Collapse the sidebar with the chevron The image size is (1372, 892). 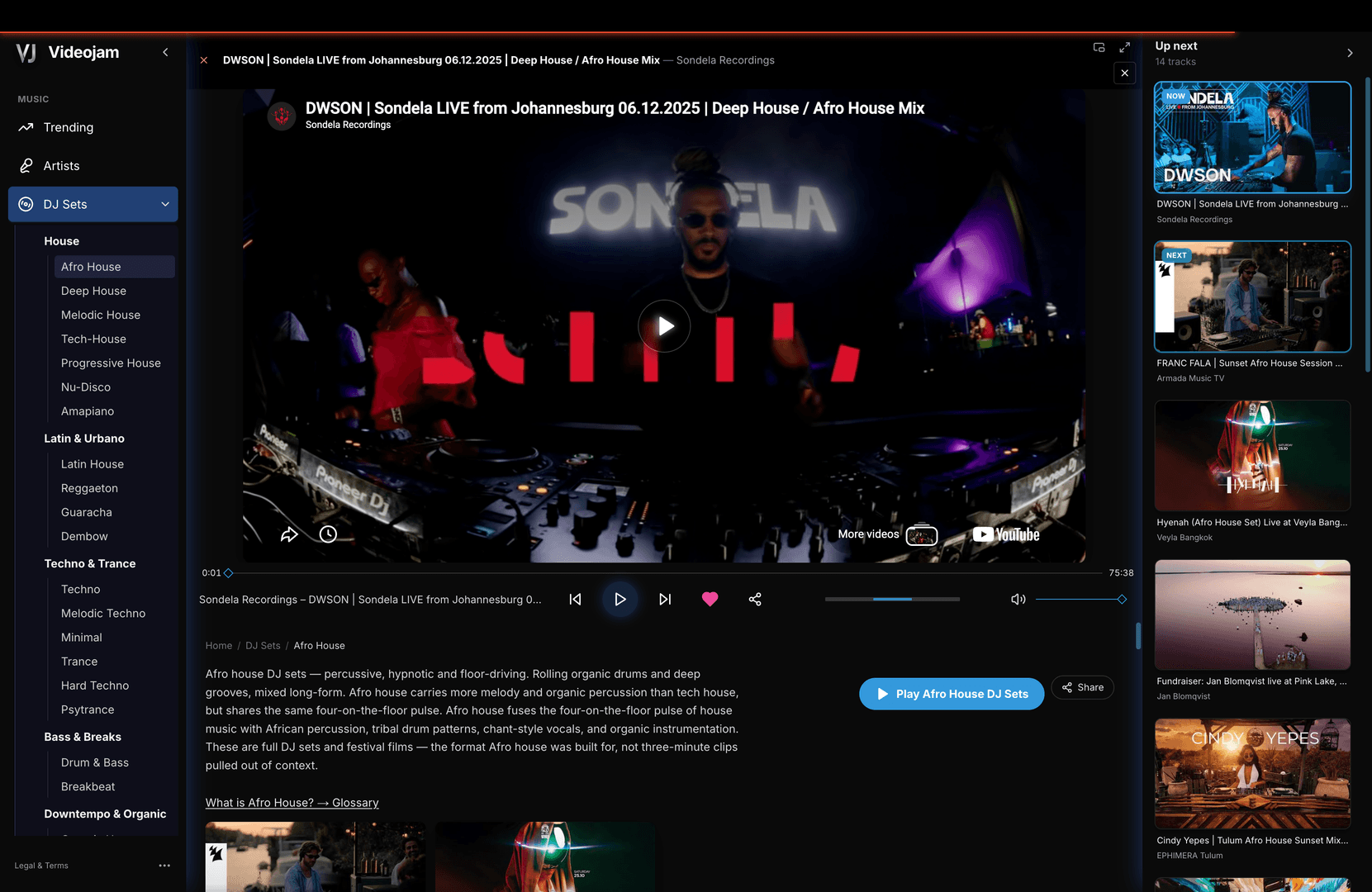click(x=165, y=52)
